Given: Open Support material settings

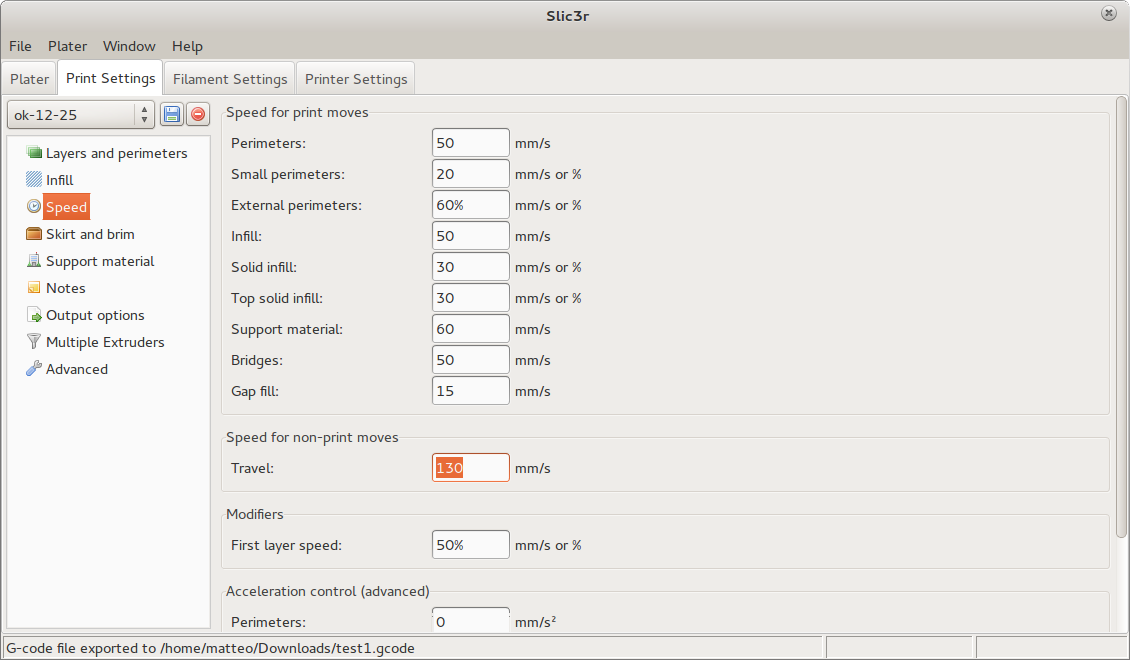Looking at the screenshot, I should [100, 261].
